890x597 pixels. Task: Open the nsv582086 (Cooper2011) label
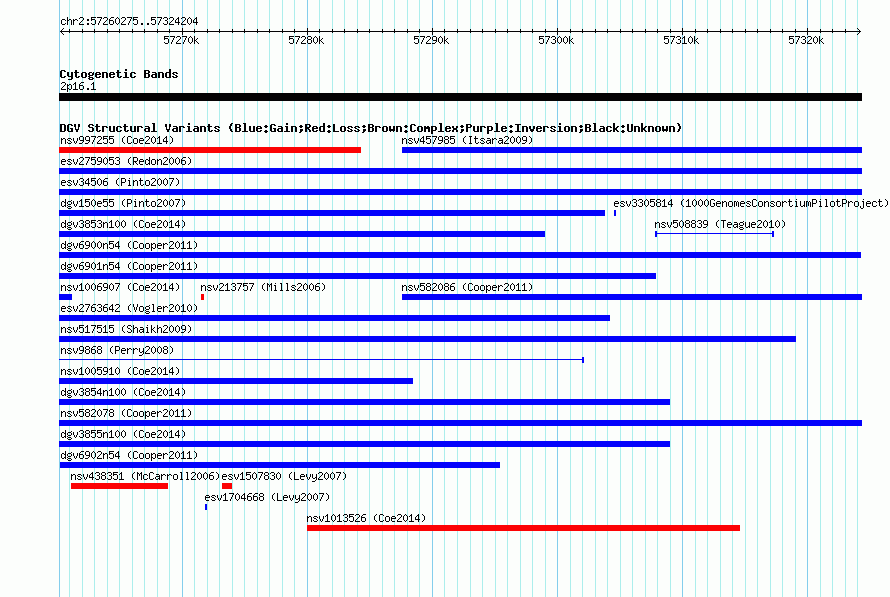point(467,287)
